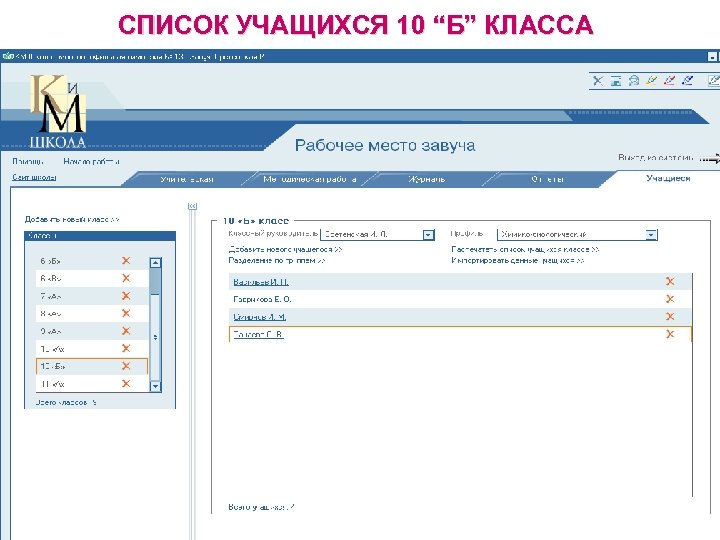Open the Журналы tab
Viewport: 720px width, 540px height.
click(427, 179)
